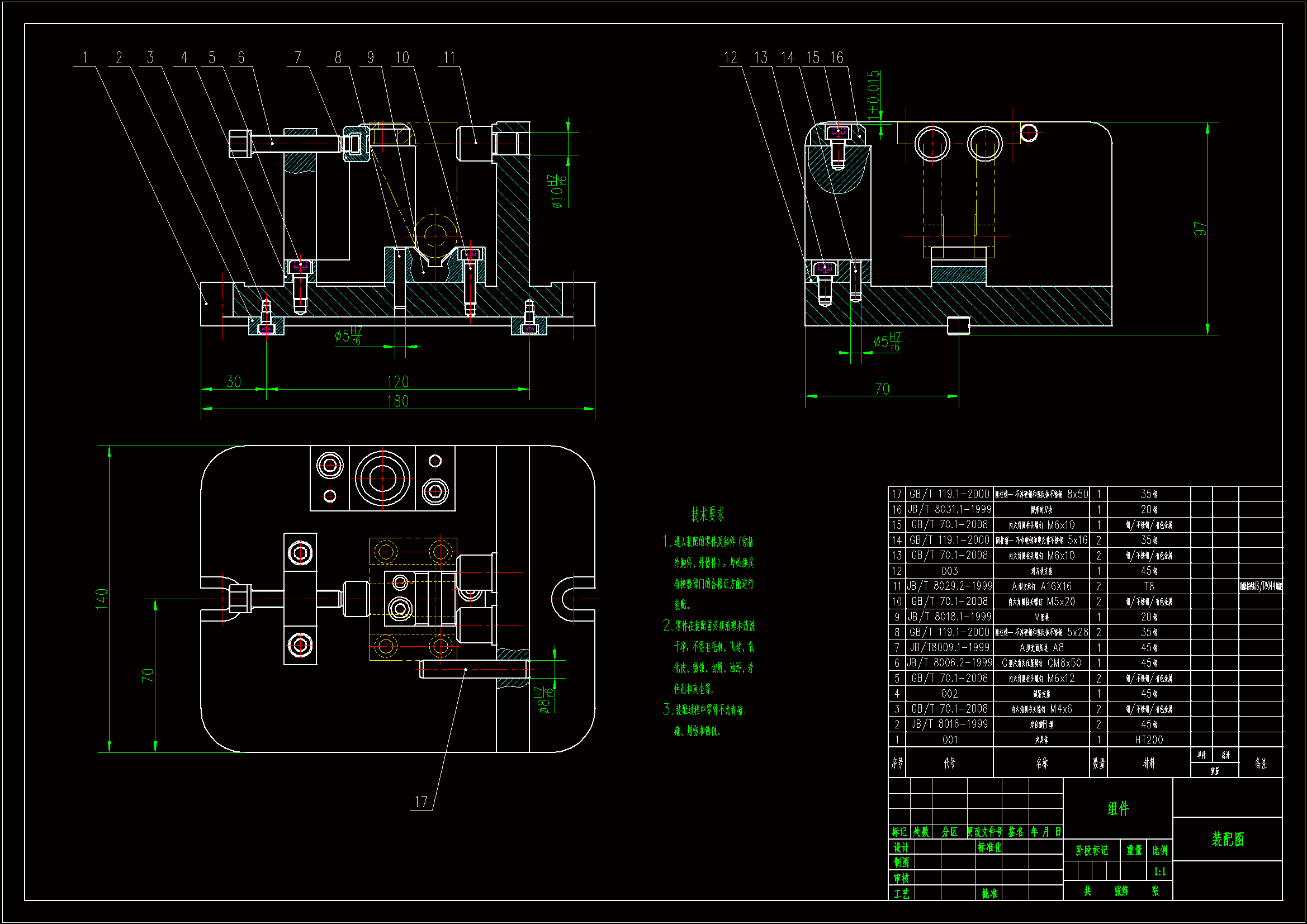Select the 140 width dimension in plan view
This screenshot has width=1307, height=924.
click(x=101, y=599)
